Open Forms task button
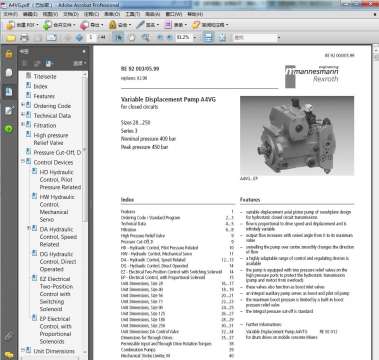 click(x=175, y=25)
